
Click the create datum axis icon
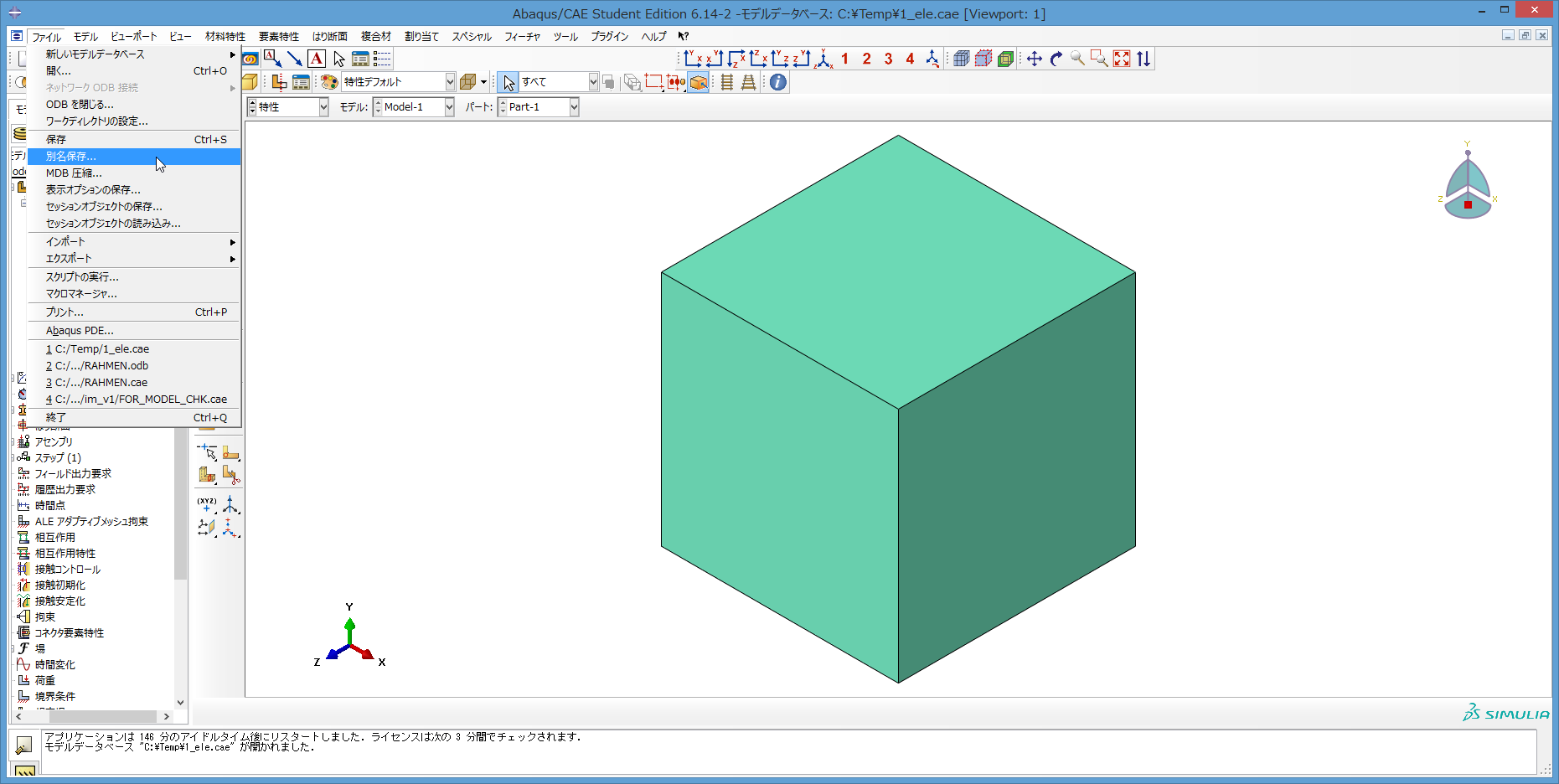click(x=230, y=504)
